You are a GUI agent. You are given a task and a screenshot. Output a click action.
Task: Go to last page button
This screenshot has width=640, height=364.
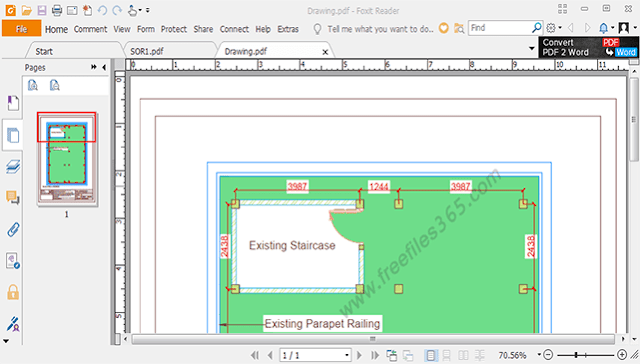point(375,355)
